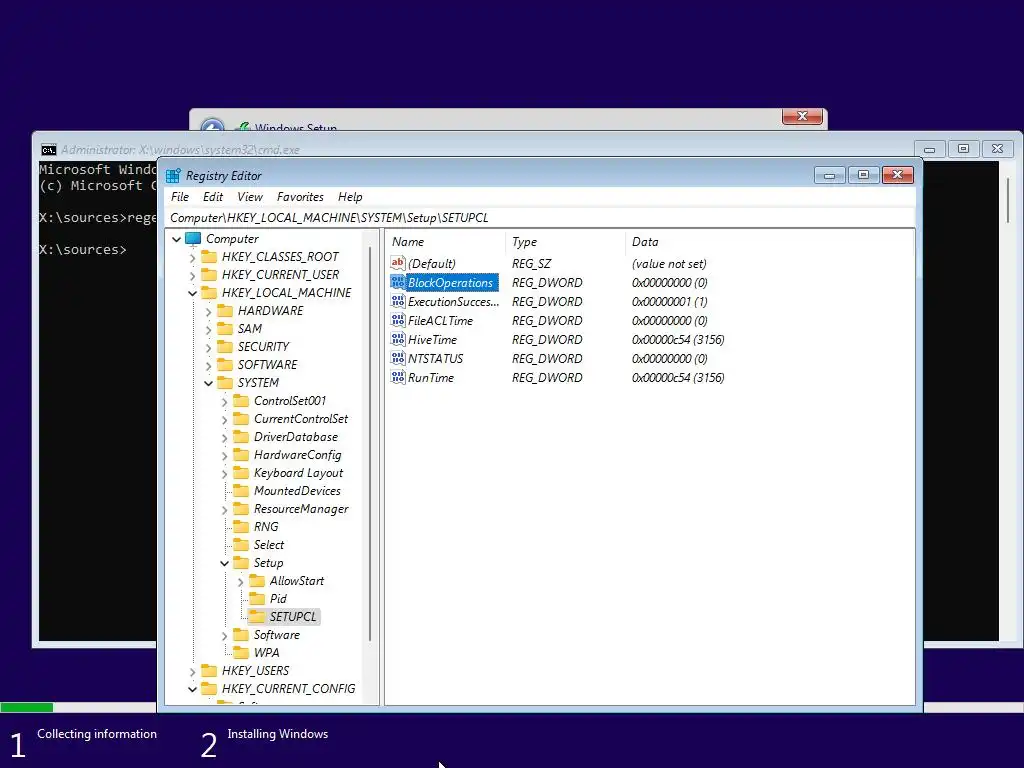
Task: Open the View menu in Registry Editor
Action: [249, 197]
